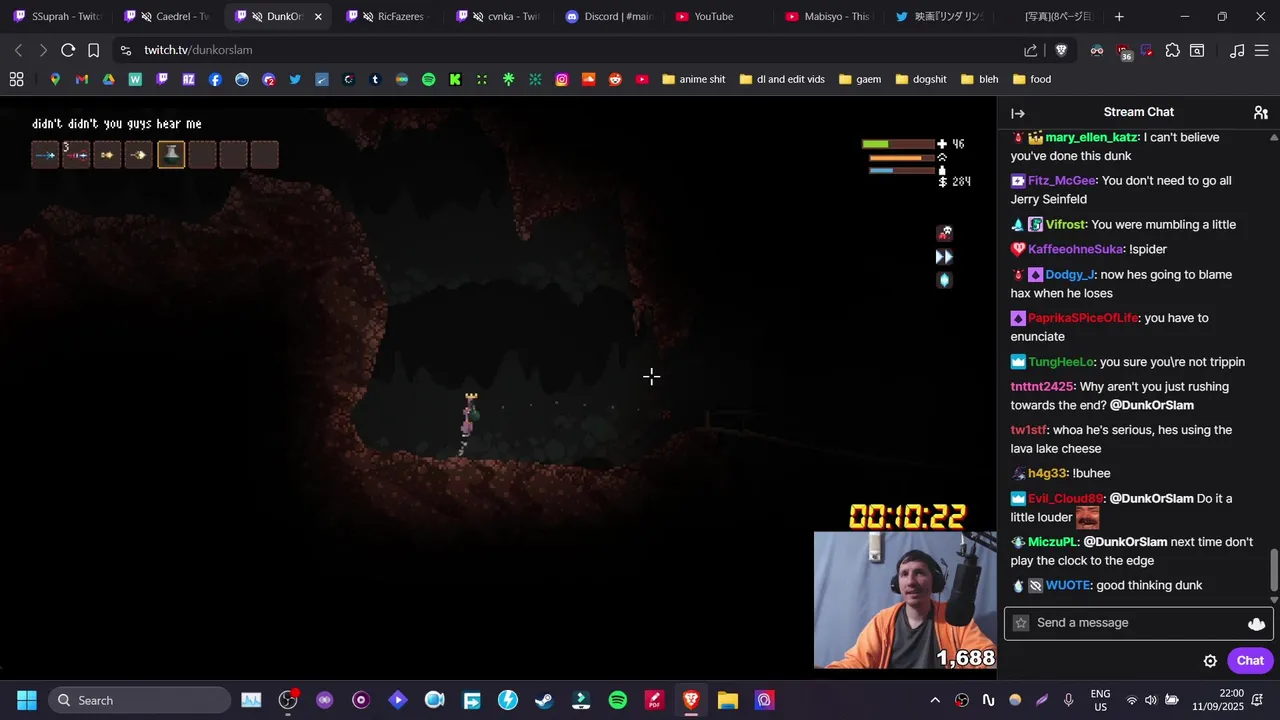Go back to the previous page
Screen dimensions: 1280x720
click(x=18, y=50)
